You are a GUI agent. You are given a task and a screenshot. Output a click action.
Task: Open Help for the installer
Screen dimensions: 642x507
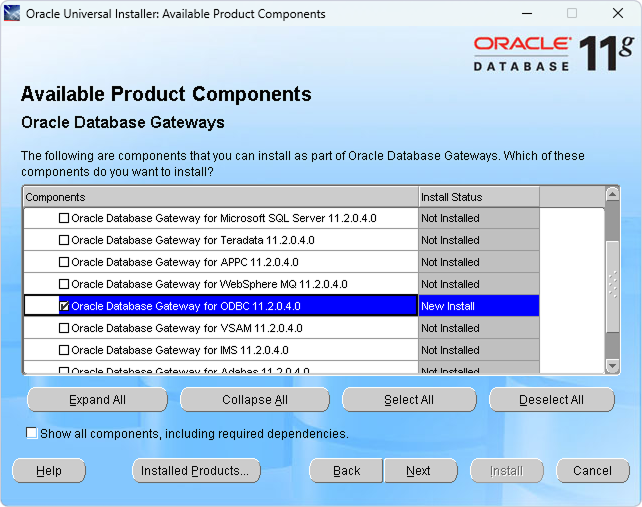(x=49, y=471)
